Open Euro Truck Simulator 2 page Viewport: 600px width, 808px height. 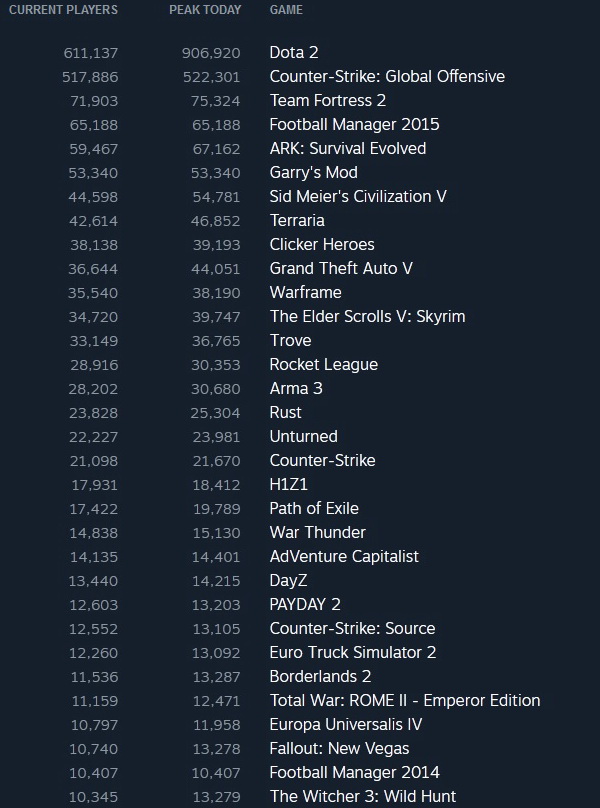pos(352,652)
